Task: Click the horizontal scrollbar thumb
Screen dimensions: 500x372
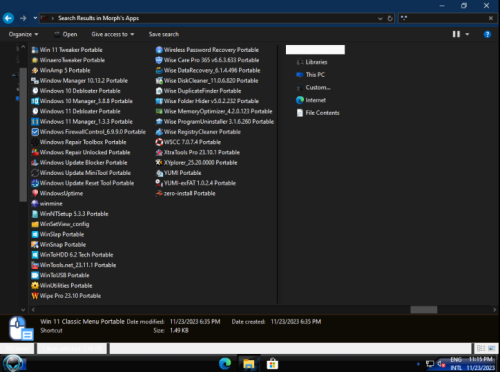Action: [x=424, y=310]
